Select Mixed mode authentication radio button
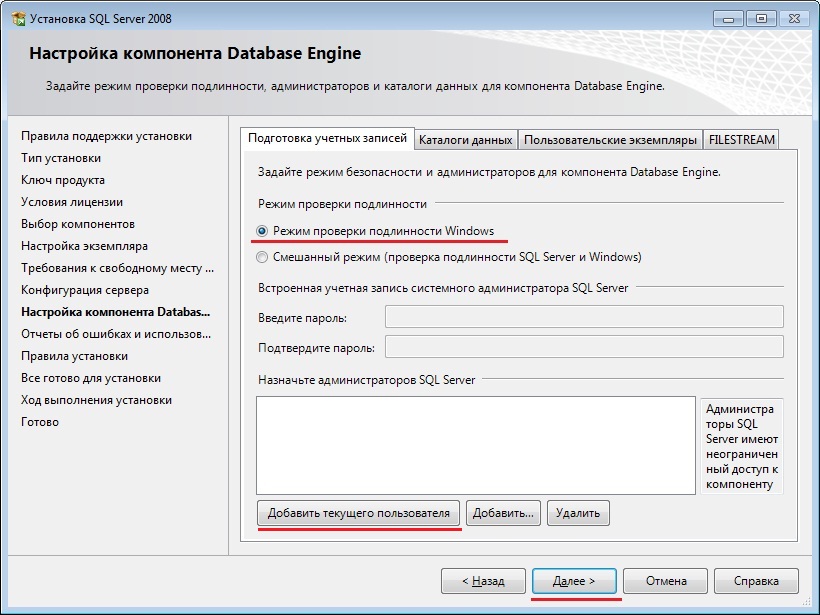This screenshot has height=615, width=820. [262, 257]
